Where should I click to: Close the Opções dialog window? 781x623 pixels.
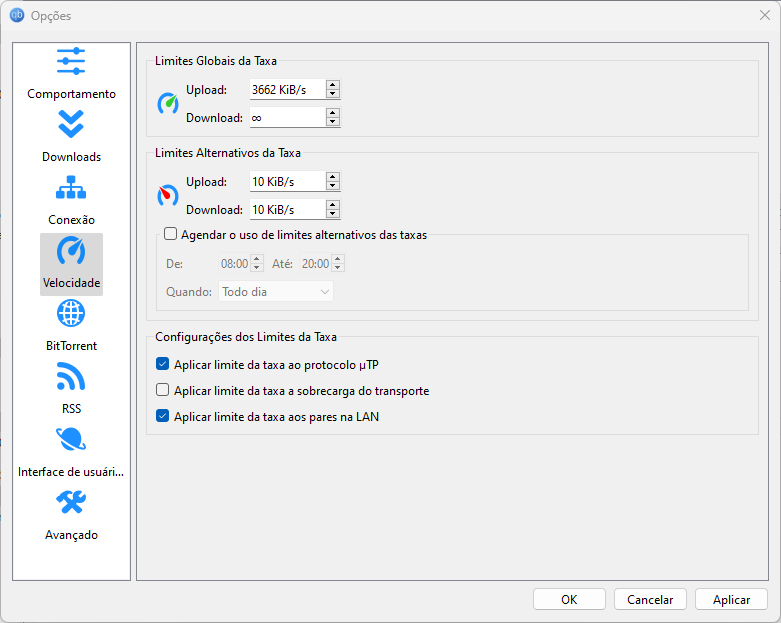point(765,15)
